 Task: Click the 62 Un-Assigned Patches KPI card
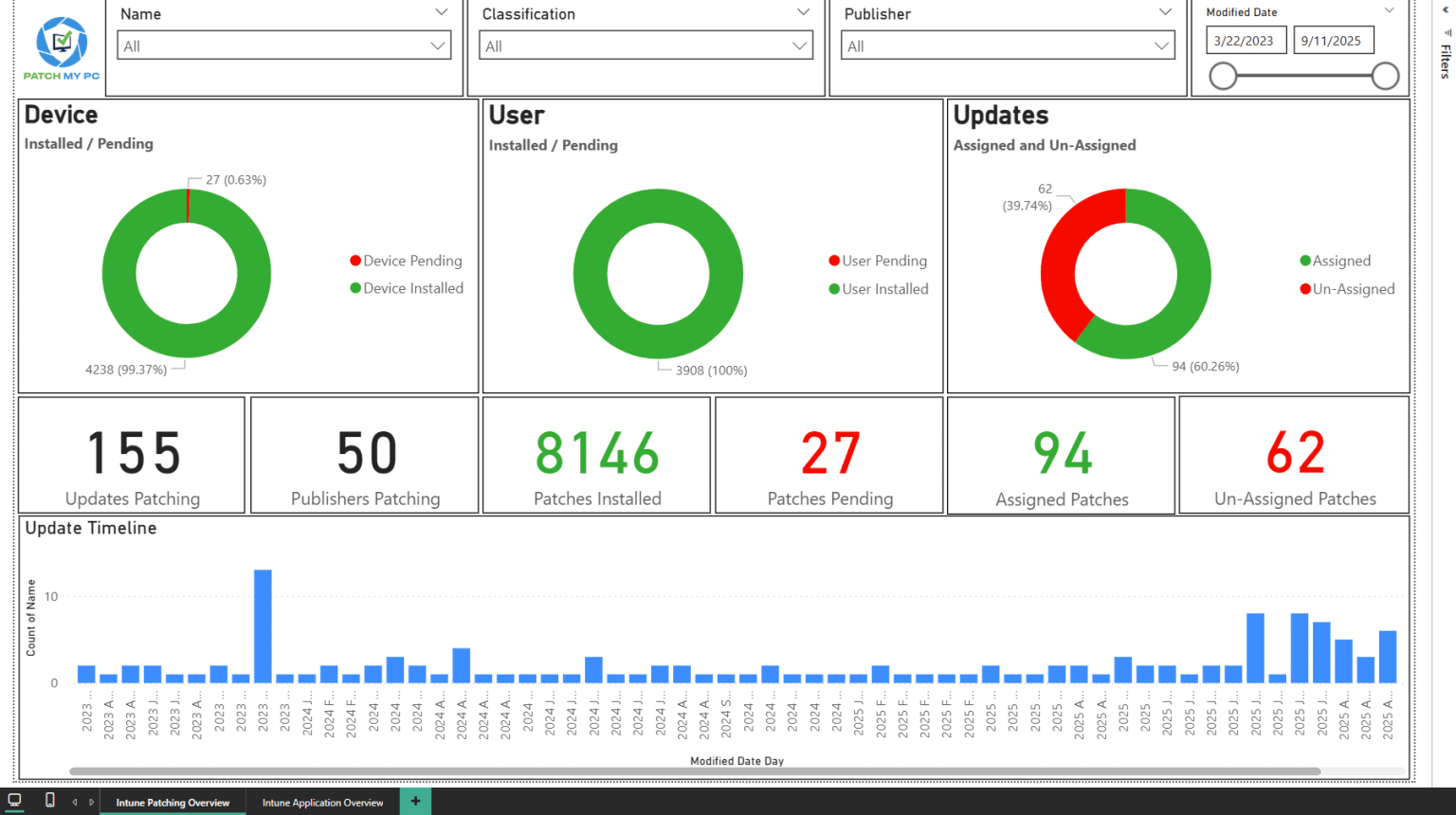coord(1294,455)
